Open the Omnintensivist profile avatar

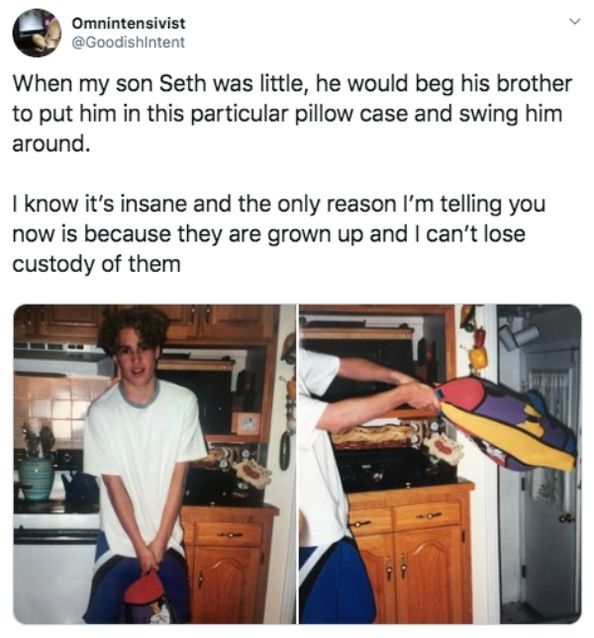tap(37, 33)
